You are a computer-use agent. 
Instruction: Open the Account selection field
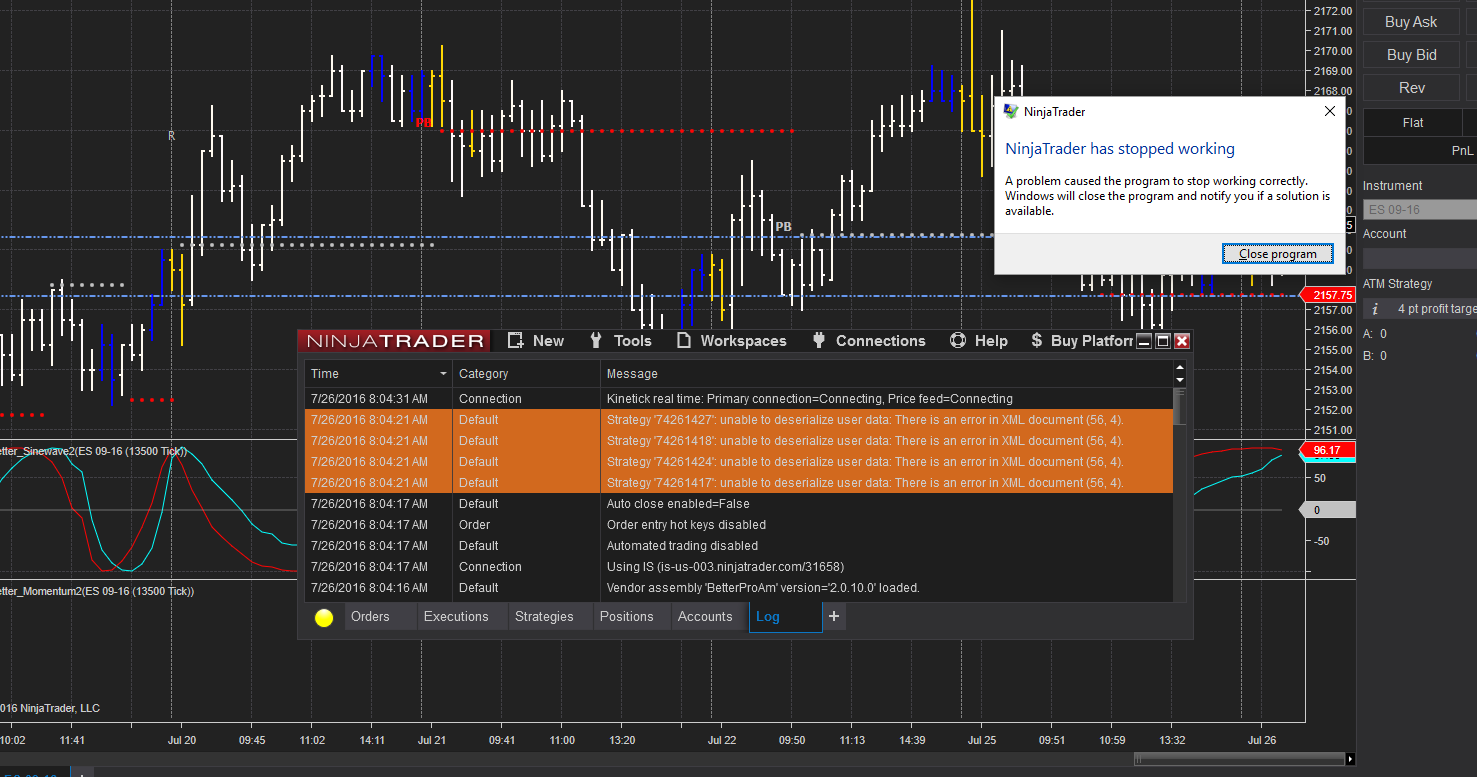click(x=1420, y=258)
